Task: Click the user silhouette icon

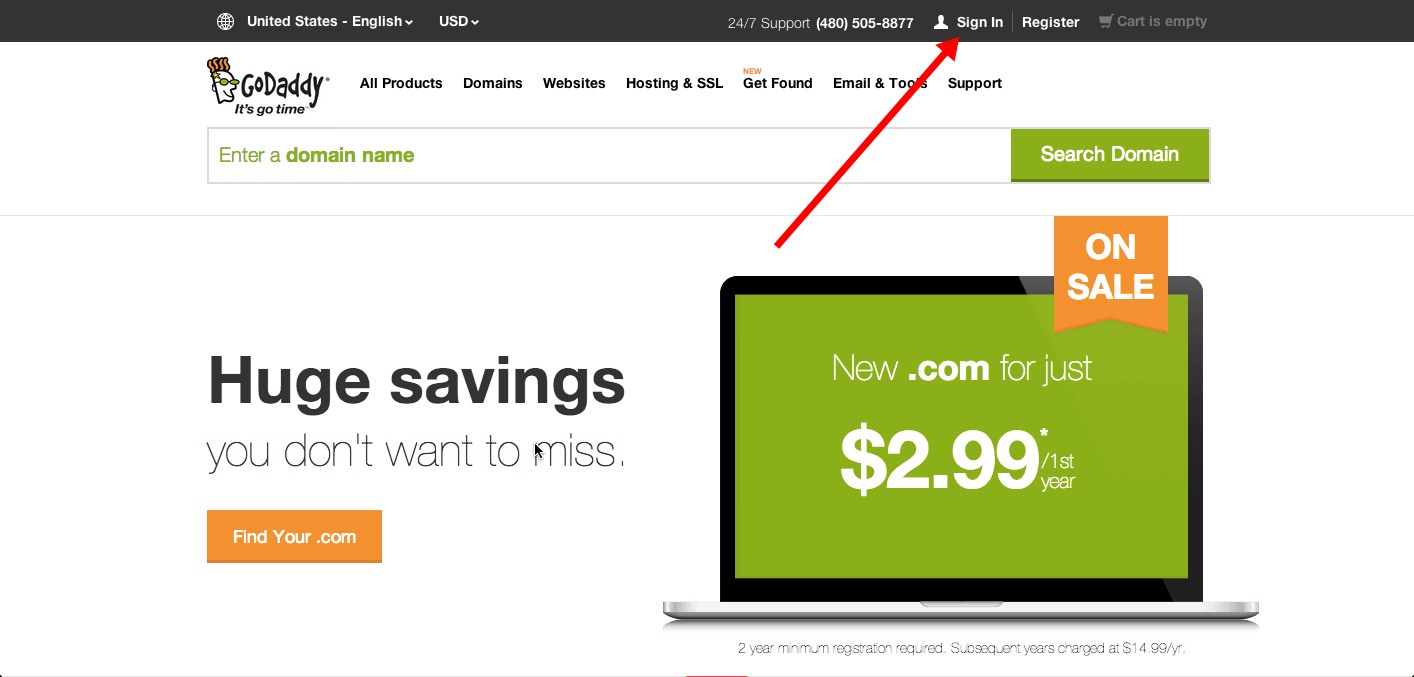Action: point(940,21)
